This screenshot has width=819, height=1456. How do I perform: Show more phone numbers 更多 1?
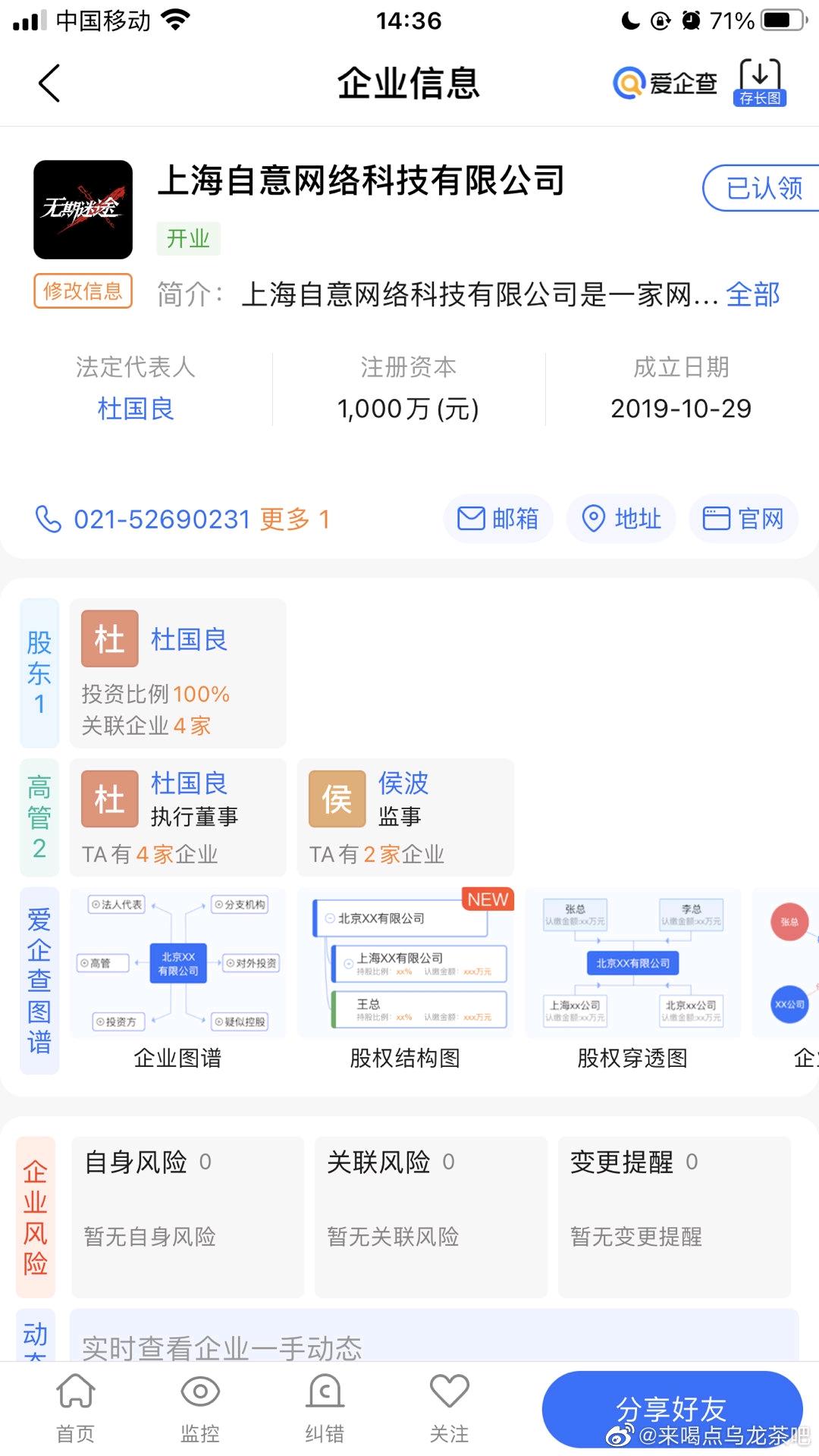click(295, 519)
